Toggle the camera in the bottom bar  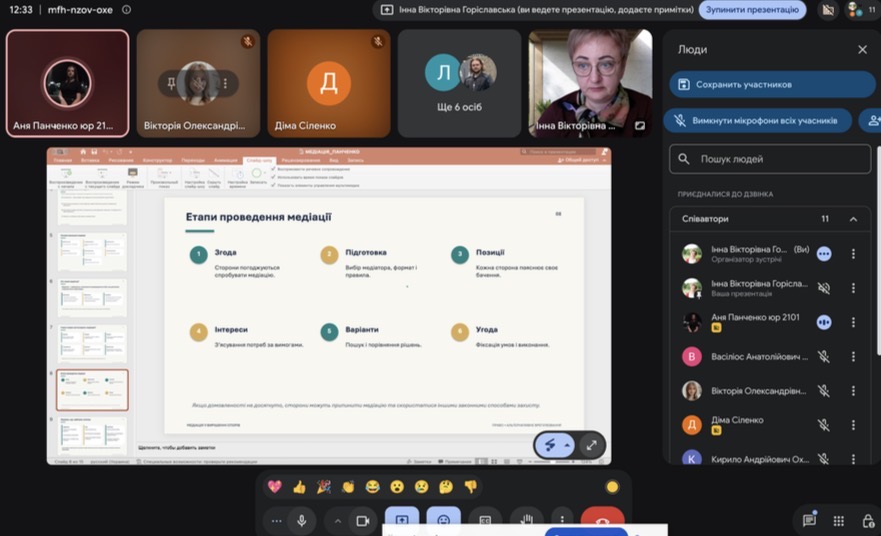point(363,521)
